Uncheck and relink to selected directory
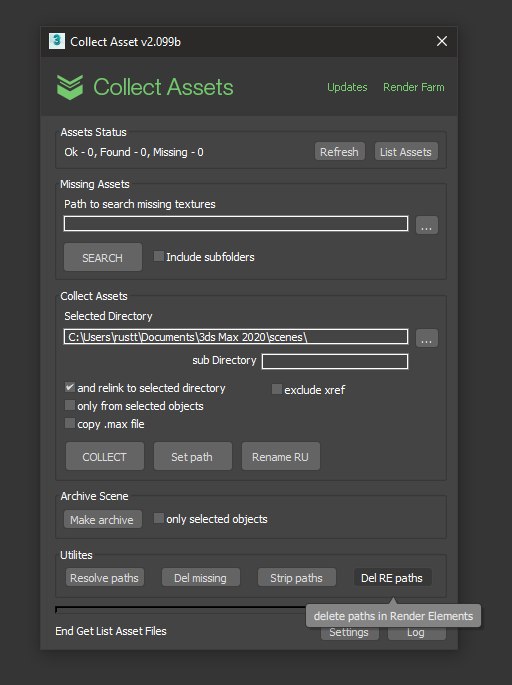This screenshot has width=512, height=685. pyautogui.click(x=70, y=387)
